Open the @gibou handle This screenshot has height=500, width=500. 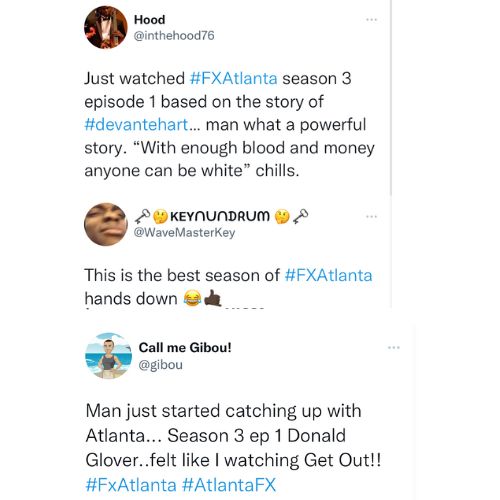click(x=161, y=364)
